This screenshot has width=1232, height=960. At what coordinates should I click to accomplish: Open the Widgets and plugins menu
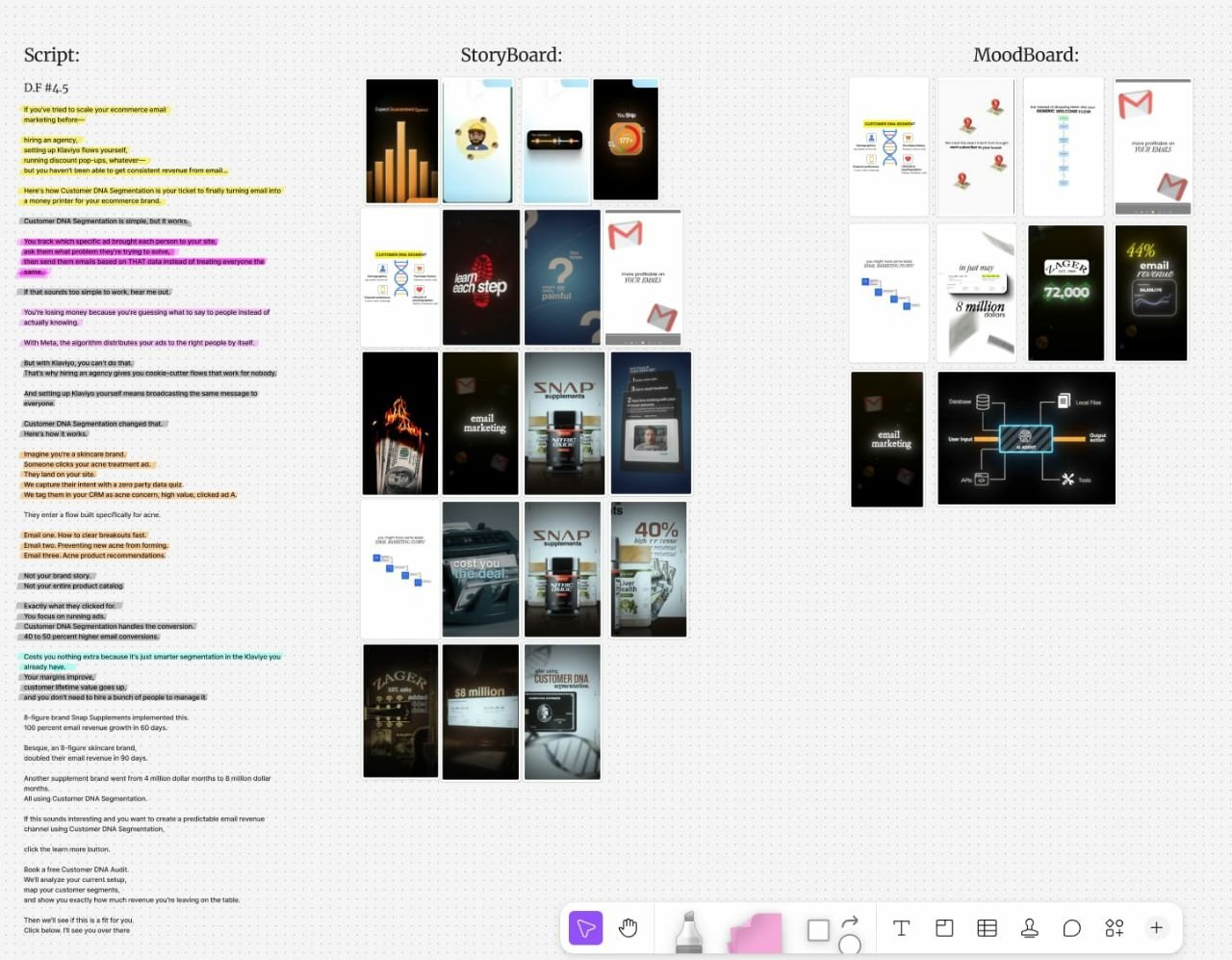coord(1114,928)
